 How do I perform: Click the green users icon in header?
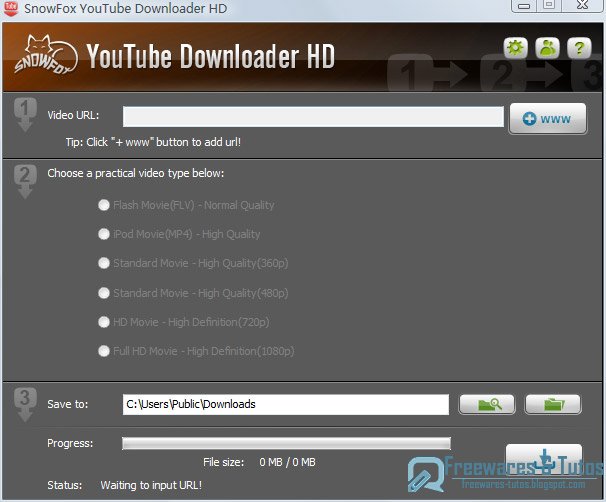point(547,49)
